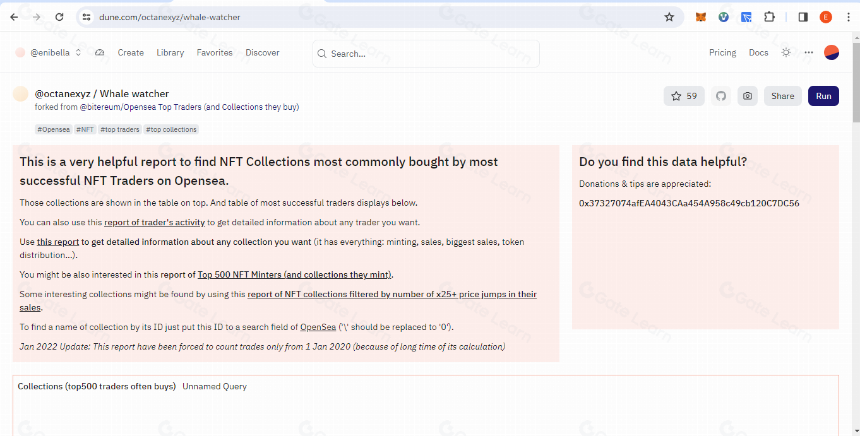Screen dimensions: 860x436
Task: Open the GitHub icon button
Action: [721, 96]
